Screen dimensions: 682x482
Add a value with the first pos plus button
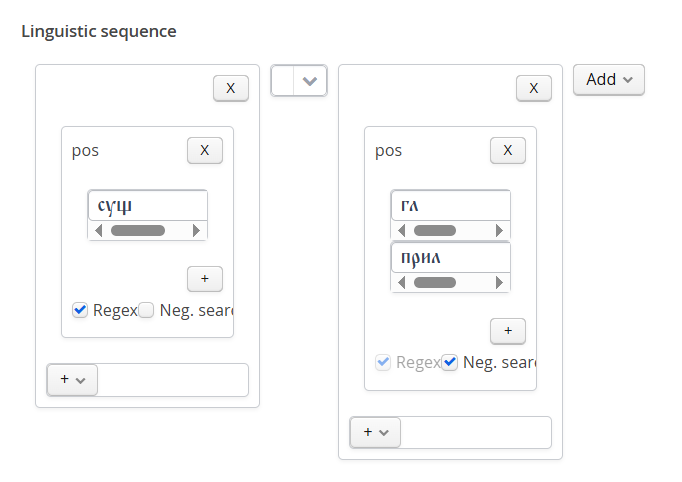205,278
